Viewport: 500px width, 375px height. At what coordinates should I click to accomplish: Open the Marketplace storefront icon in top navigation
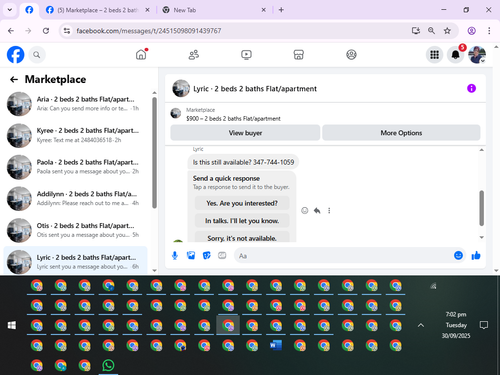(x=299, y=55)
